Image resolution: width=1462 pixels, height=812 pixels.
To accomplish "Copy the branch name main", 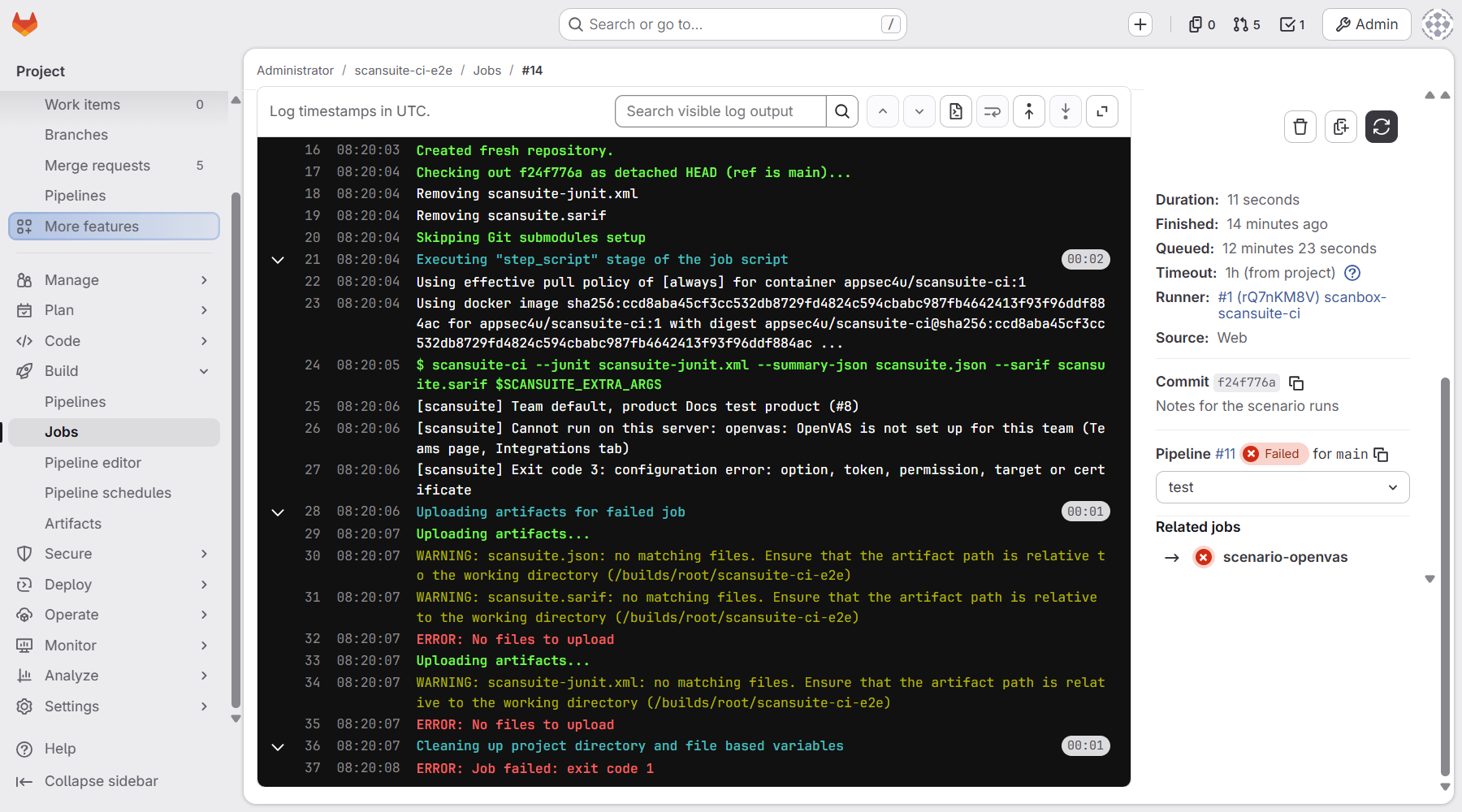I will click(1381, 455).
